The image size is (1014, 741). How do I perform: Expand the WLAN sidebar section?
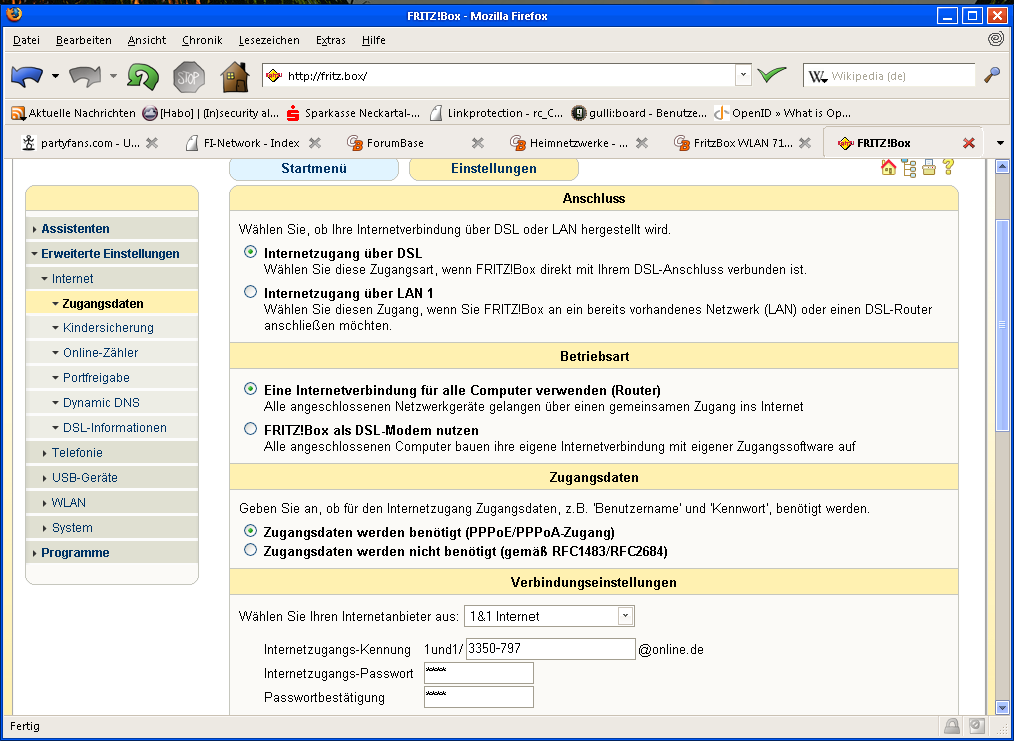69,503
